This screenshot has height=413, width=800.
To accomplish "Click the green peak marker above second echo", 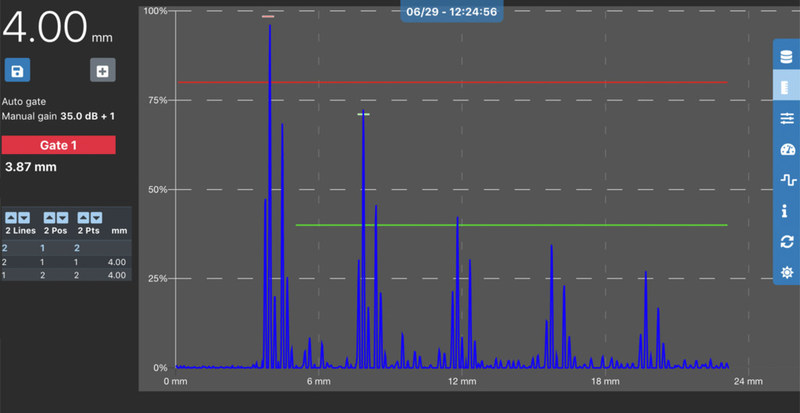I will click(x=363, y=114).
